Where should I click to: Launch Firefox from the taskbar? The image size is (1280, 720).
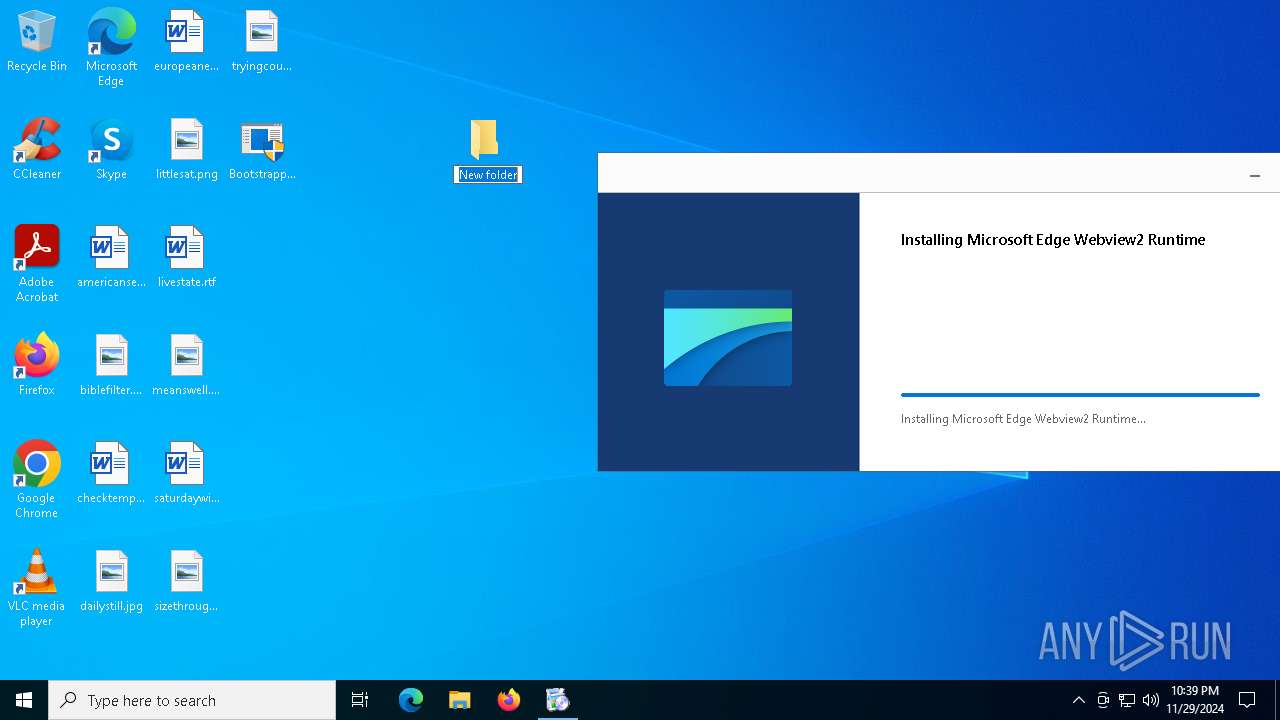coord(509,700)
